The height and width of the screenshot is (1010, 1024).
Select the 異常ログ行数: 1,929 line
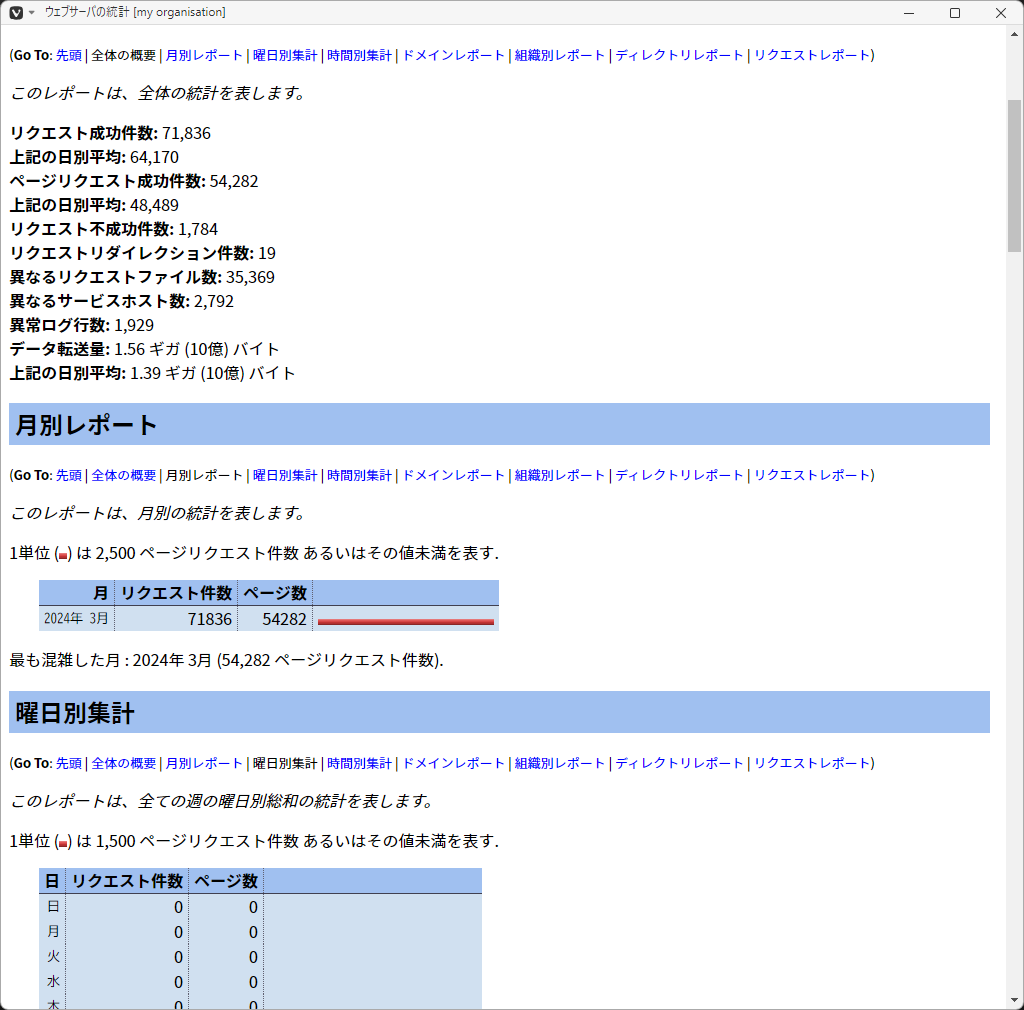(82, 325)
